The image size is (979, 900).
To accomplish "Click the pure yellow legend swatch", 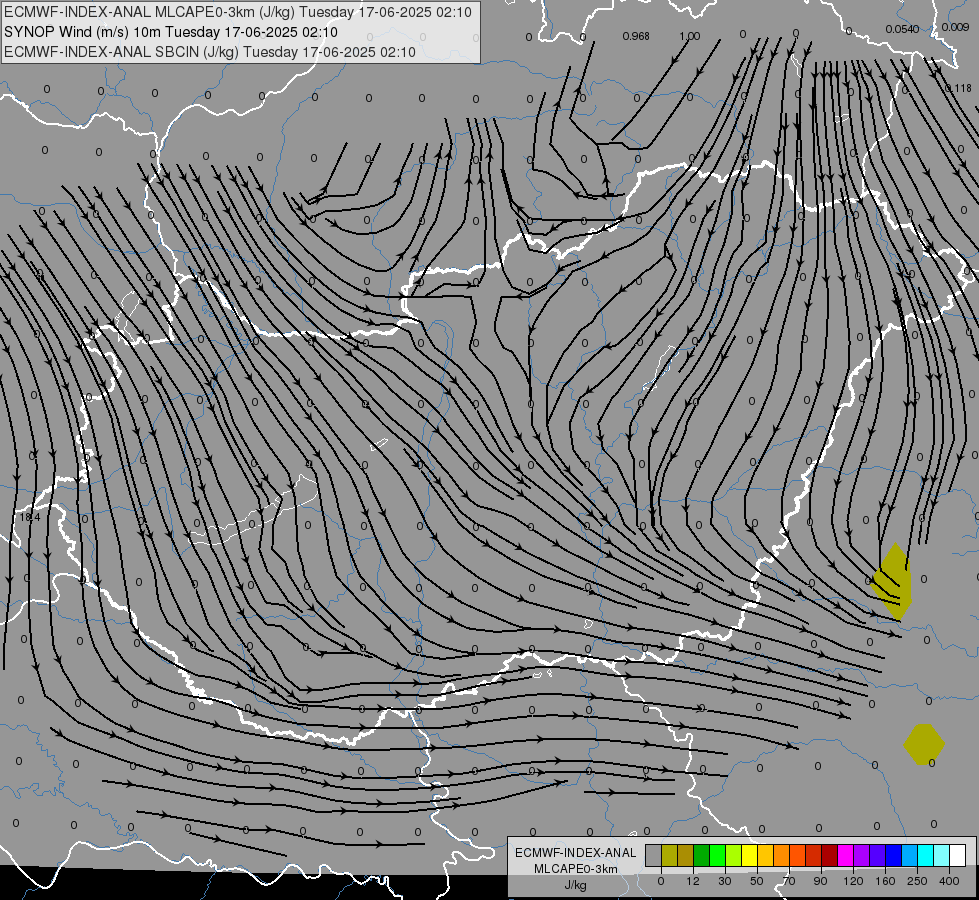I will click(x=749, y=855).
